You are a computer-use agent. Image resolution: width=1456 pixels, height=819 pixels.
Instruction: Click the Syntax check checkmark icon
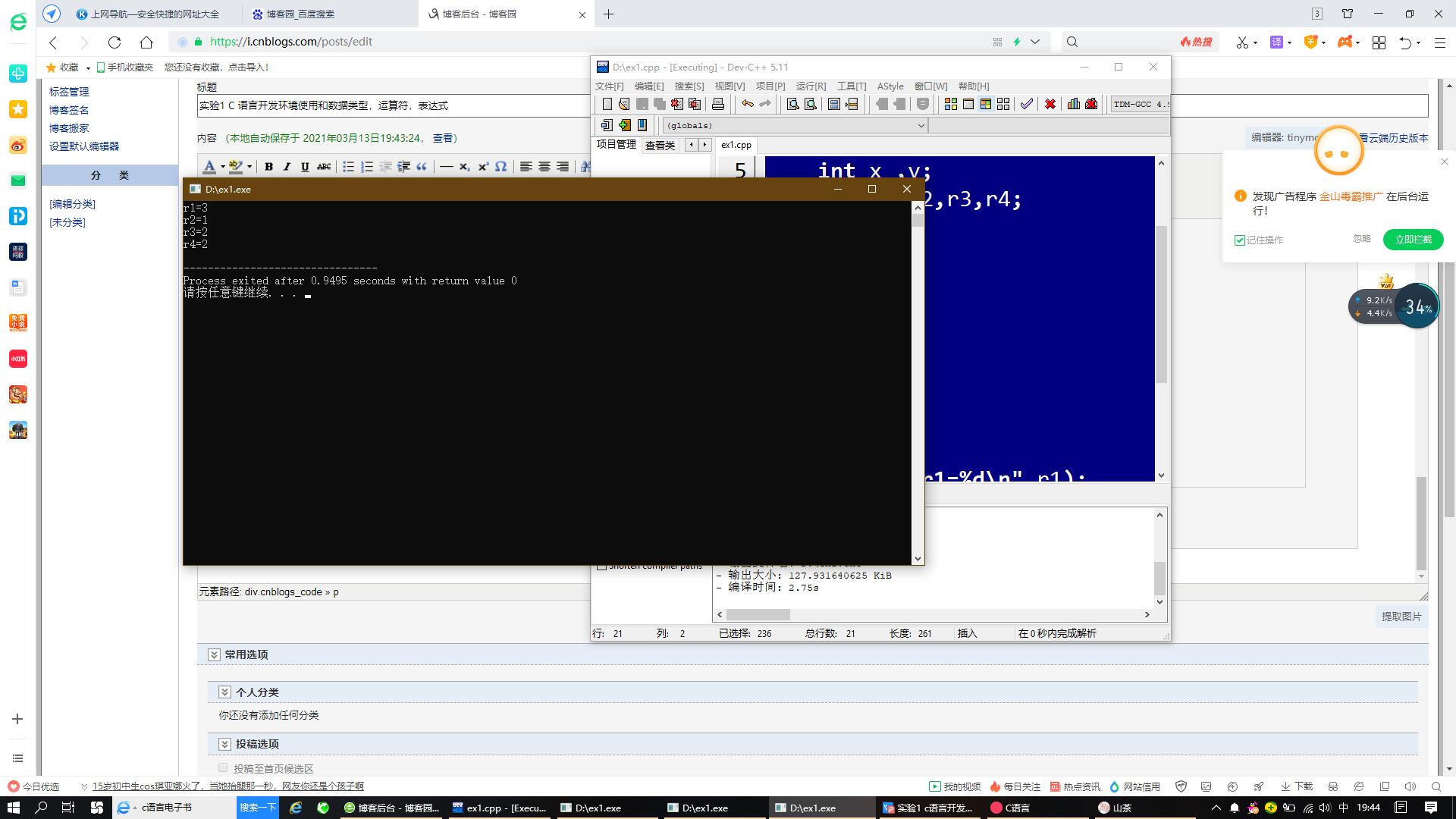click(x=1026, y=104)
